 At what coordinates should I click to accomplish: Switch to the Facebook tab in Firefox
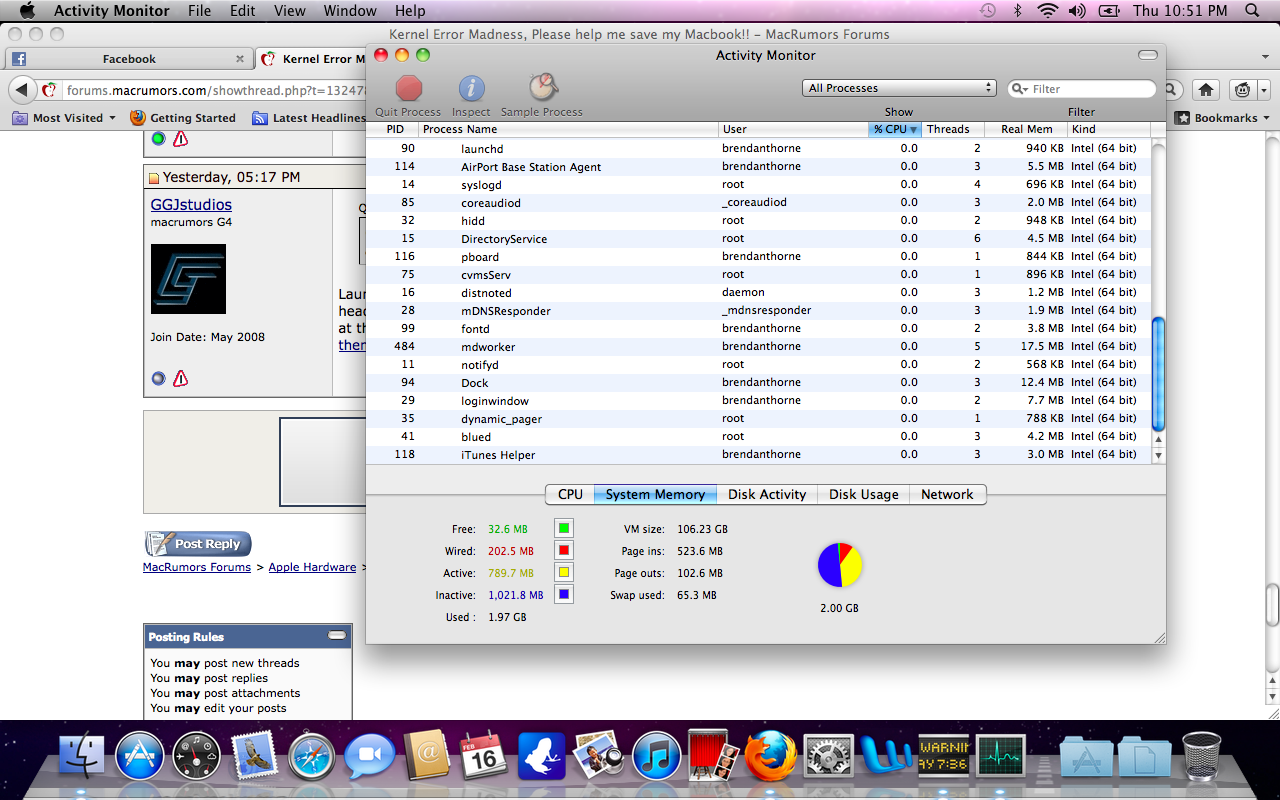coord(128,59)
